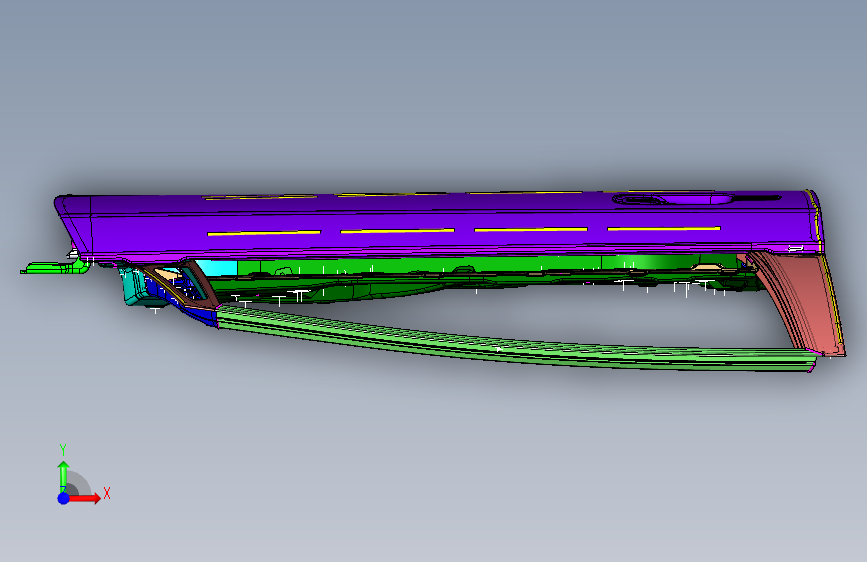Click the green Y axis arrow of the triad
Screen dimensions: 867x562
coord(63,477)
